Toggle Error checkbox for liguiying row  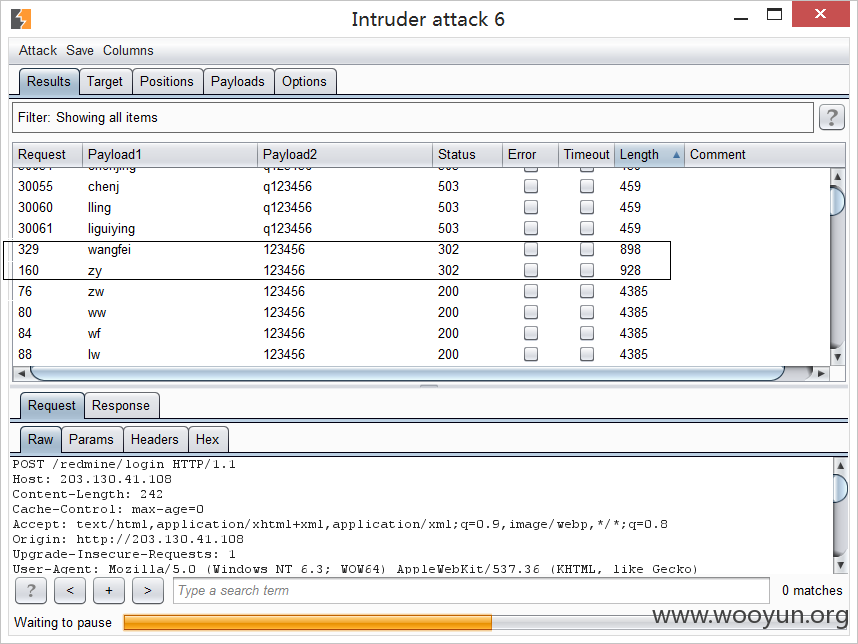coord(531,228)
